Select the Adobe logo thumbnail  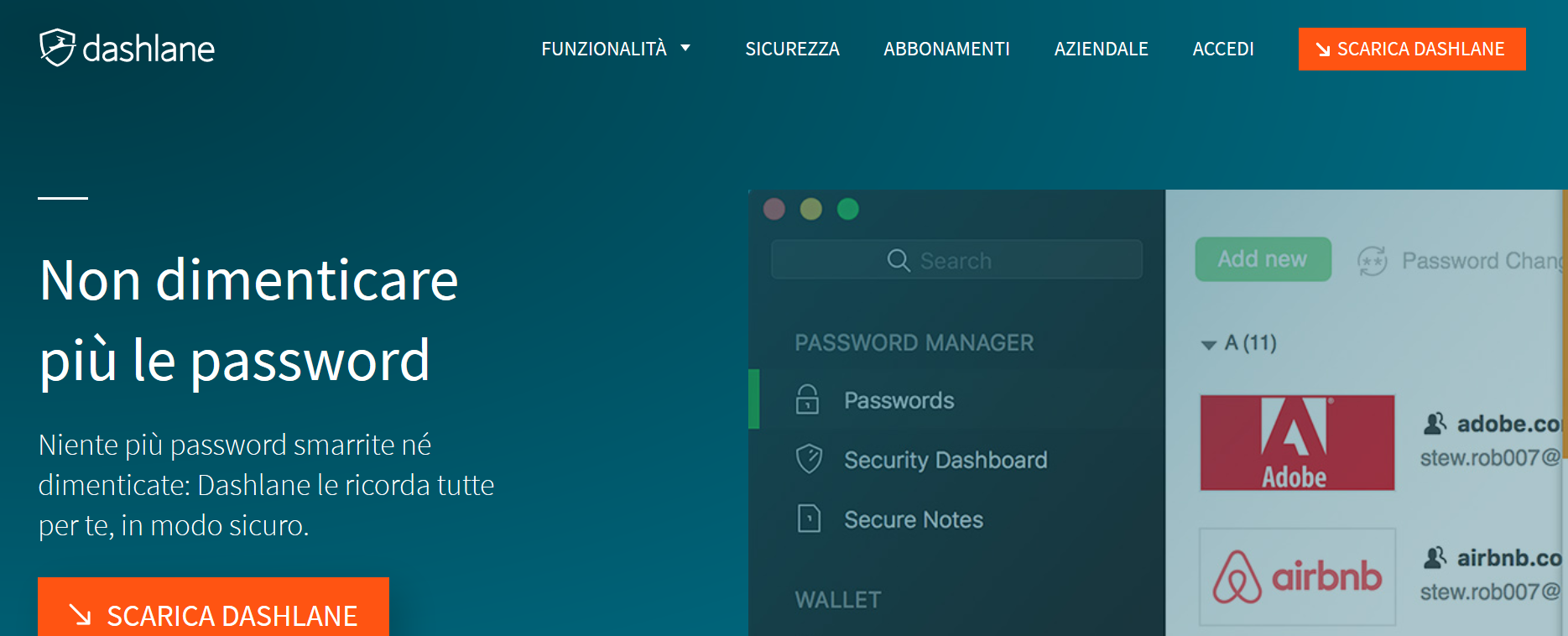[x=1297, y=442]
